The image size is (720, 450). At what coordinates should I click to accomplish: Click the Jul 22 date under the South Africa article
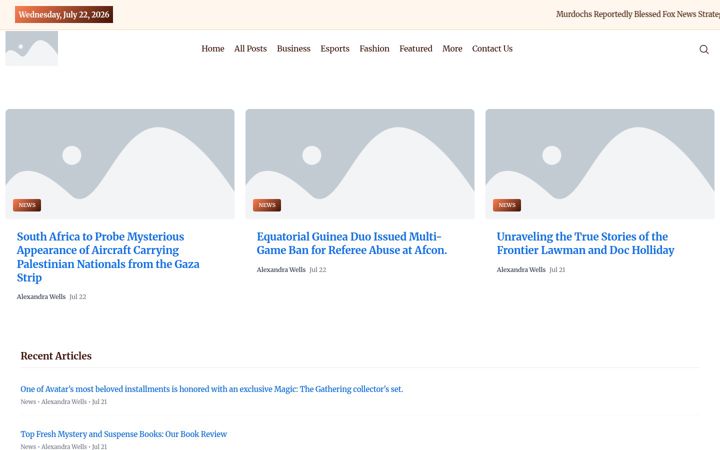(x=78, y=297)
